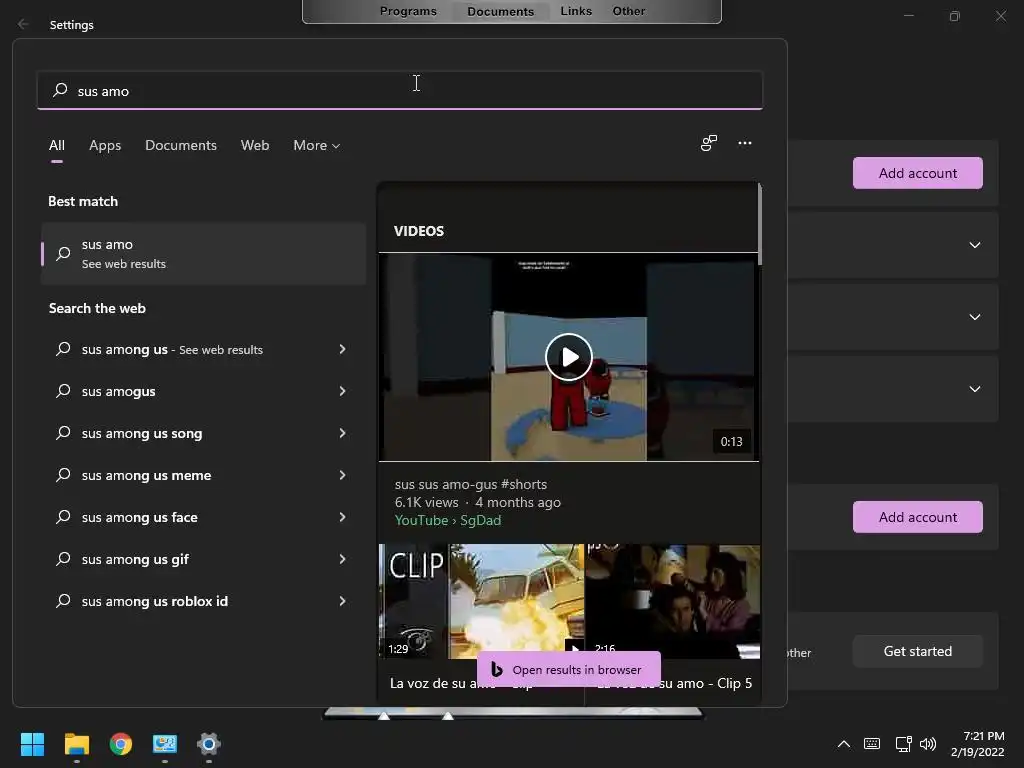Expand arrow for sus among us gif
The image size is (1024, 768).
click(342, 559)
